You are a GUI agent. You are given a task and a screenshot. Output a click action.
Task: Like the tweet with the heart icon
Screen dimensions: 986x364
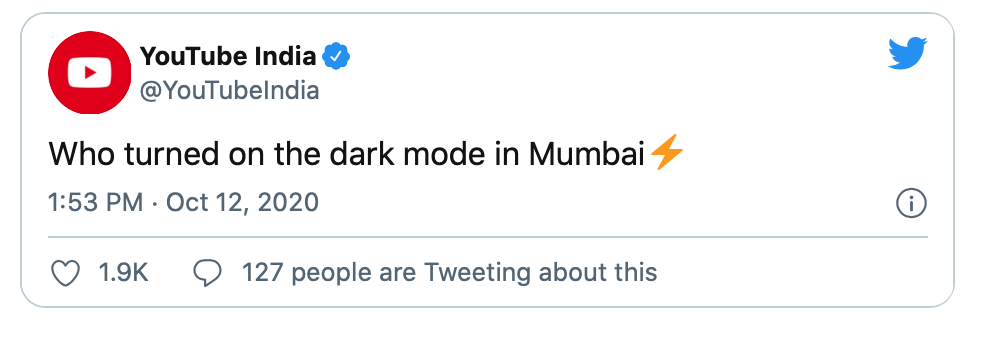[x=65, y=273]
